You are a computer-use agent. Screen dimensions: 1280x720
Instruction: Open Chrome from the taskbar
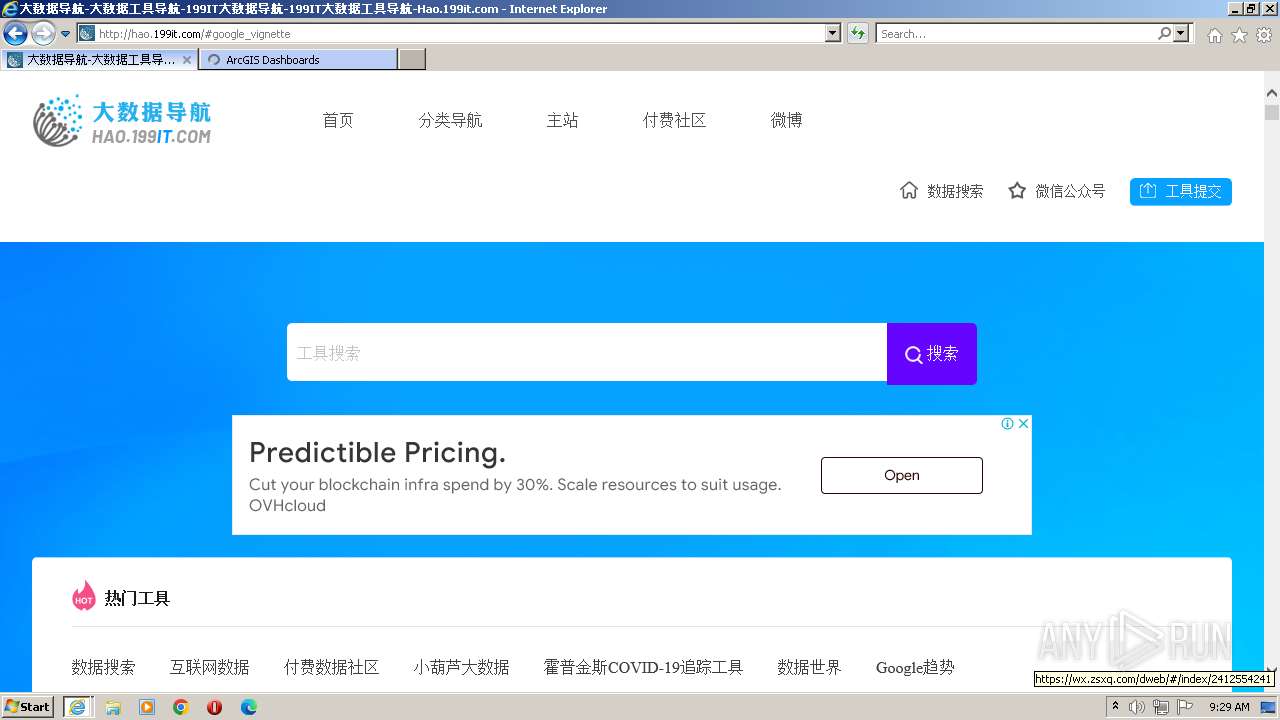click(x=181, y=707)
